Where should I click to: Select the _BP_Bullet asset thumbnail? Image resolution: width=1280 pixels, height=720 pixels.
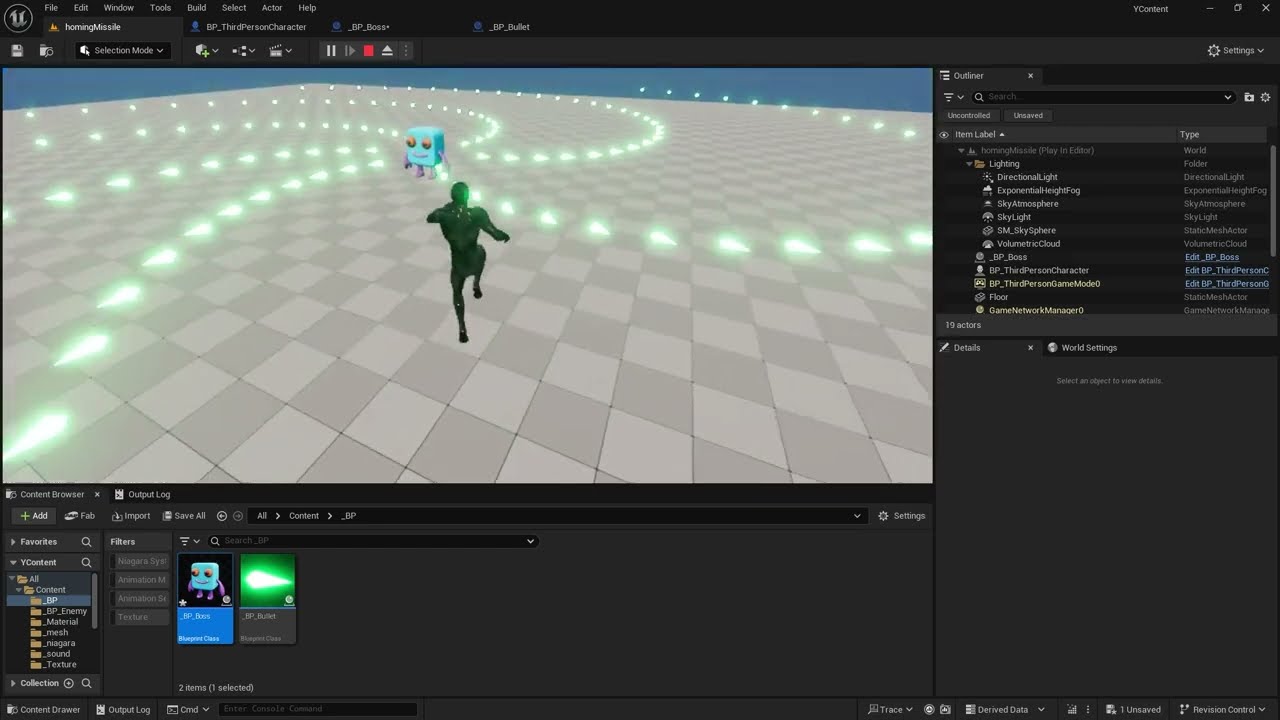[268, 598]
